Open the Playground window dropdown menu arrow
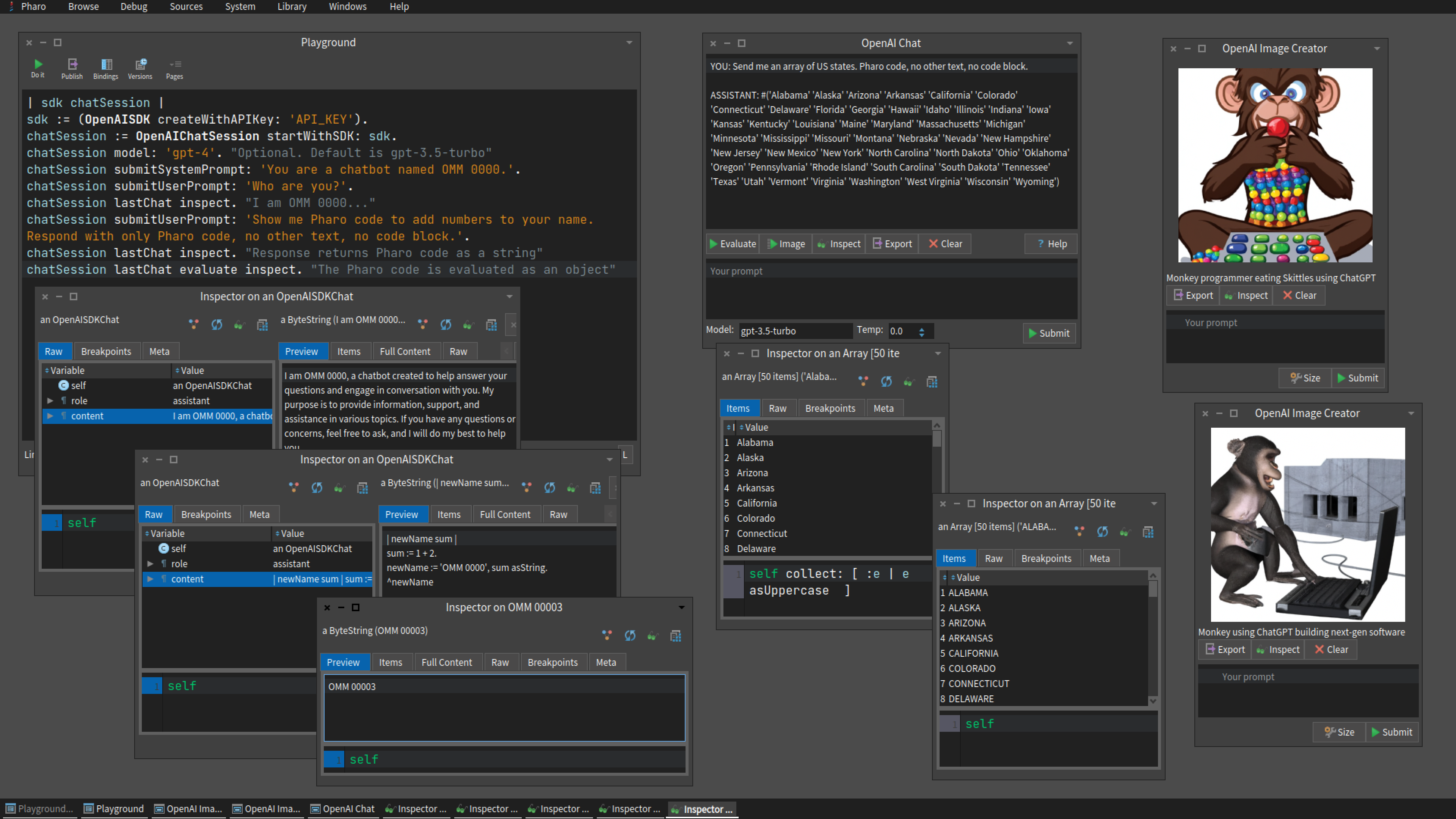This screenshot has width=1456, height=819. coord(629,42)
